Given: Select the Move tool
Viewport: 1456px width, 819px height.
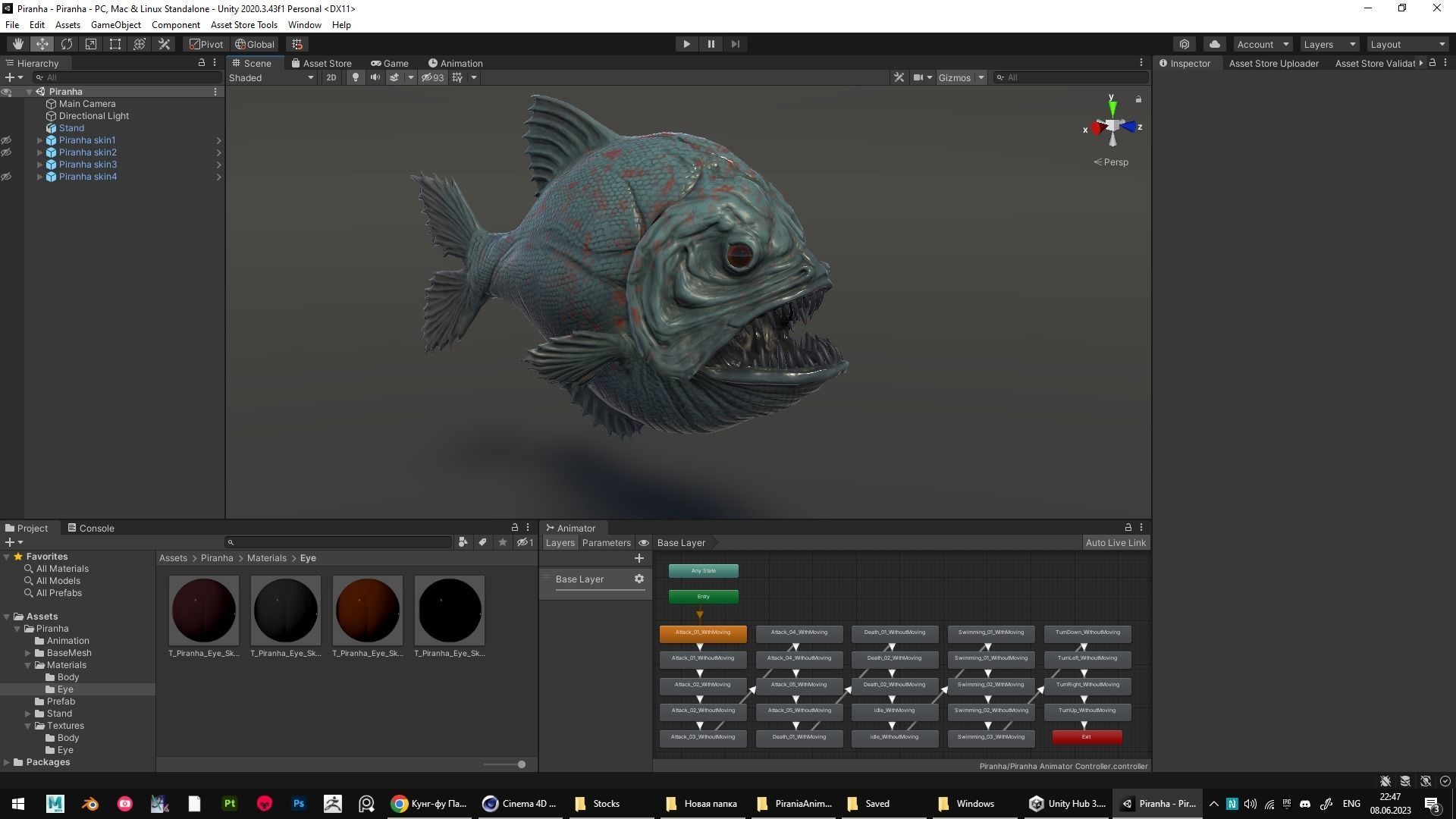Looking at the screenshot, I should pyautogui.click(x=42, y=44).
